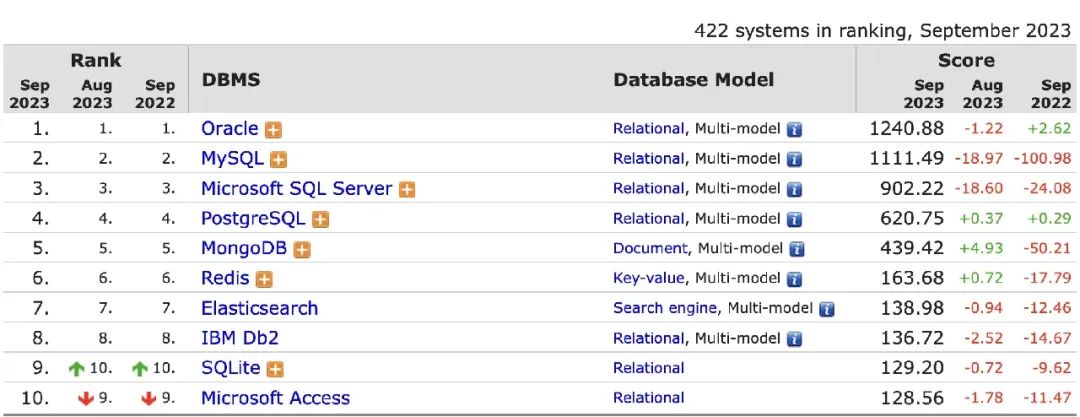
Task: Click the plus icon next to Redis
Action: coord(264,280)
